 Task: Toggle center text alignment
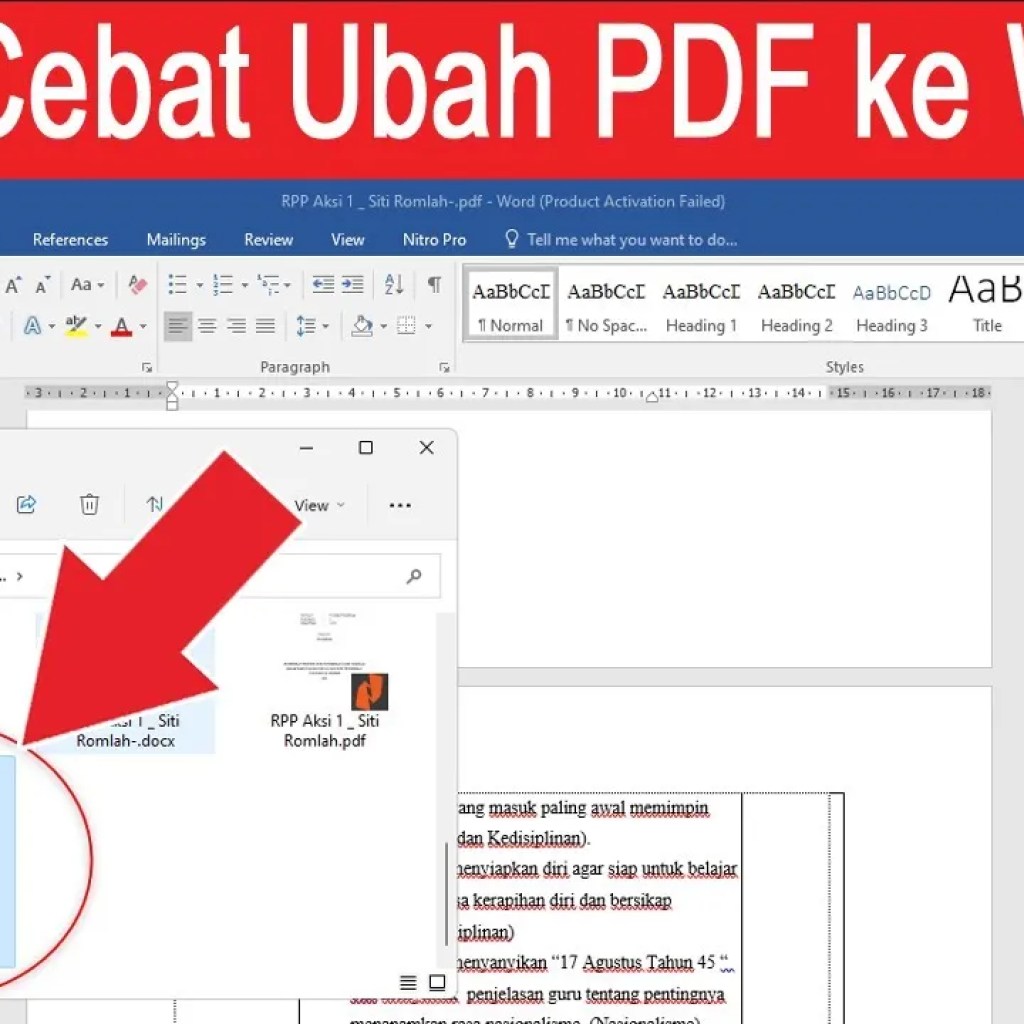tap(207, 326)
